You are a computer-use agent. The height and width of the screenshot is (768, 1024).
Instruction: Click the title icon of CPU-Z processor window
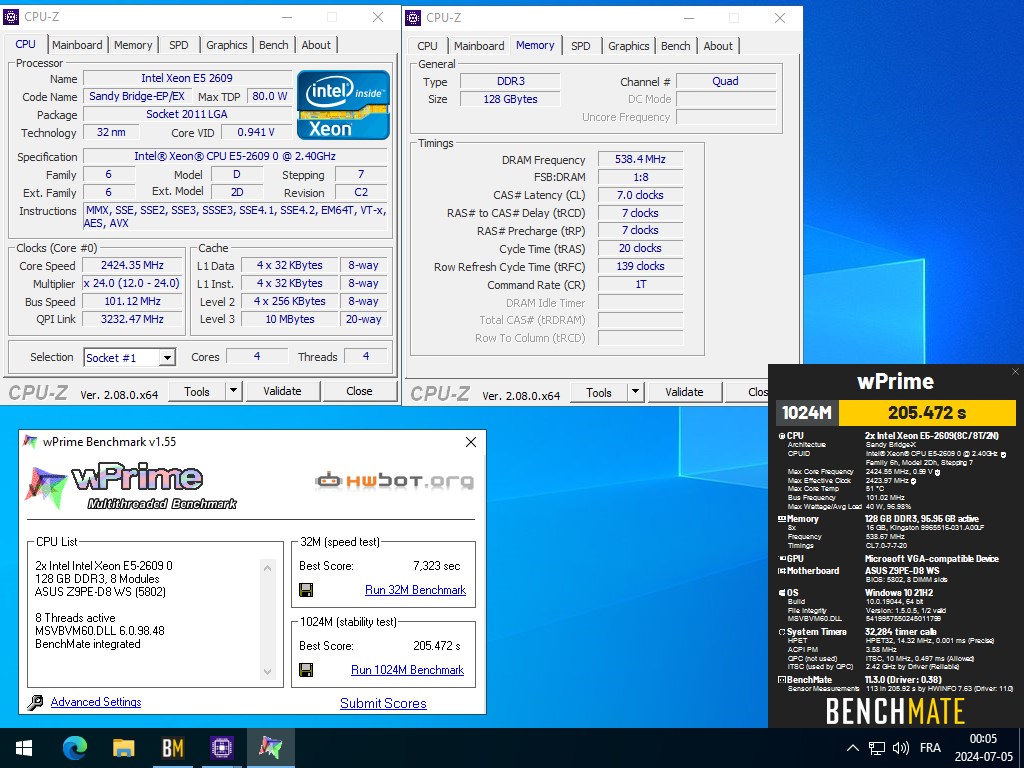pyautogui.click(x=11, y=17)
